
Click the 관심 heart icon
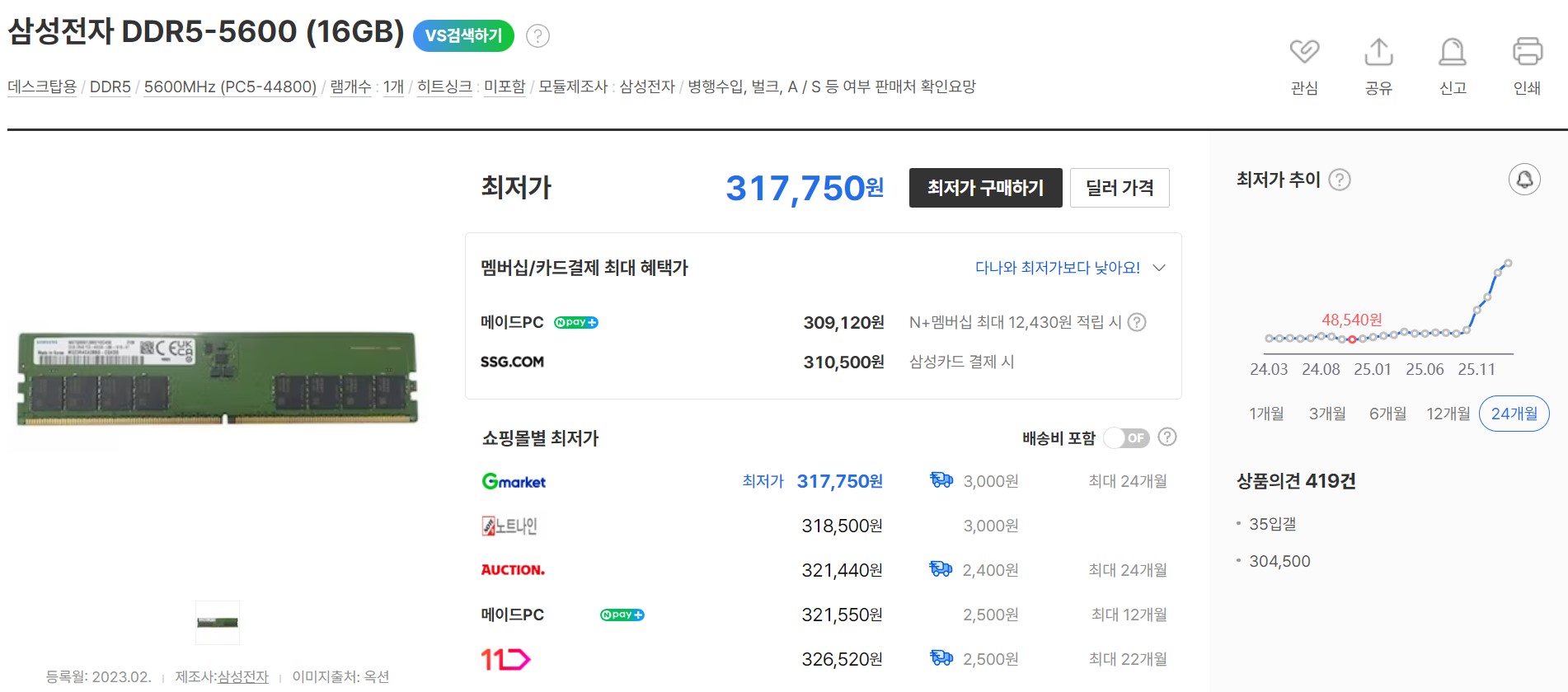click(x=1304, y=52)
